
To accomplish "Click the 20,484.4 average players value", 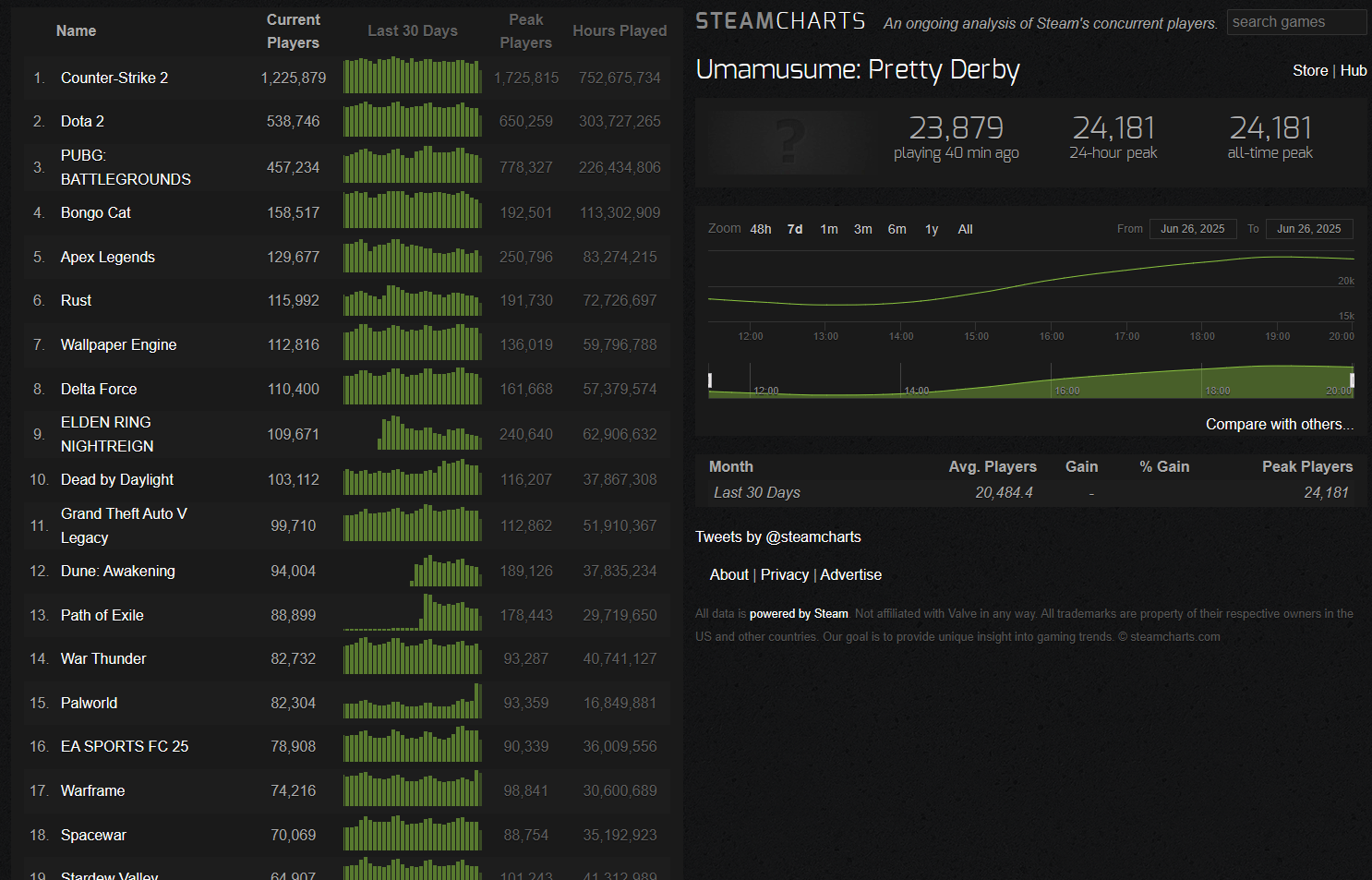I will [x=1004, y=493].
